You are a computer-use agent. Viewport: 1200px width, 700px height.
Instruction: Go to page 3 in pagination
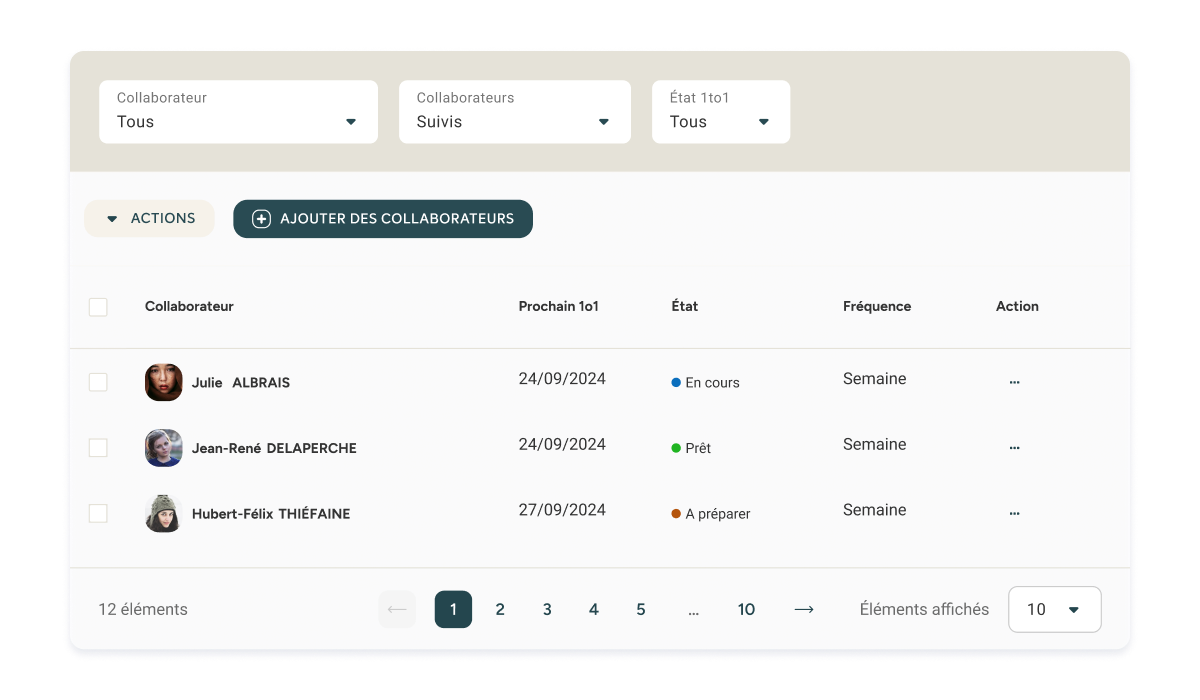[x=547, y=609]
